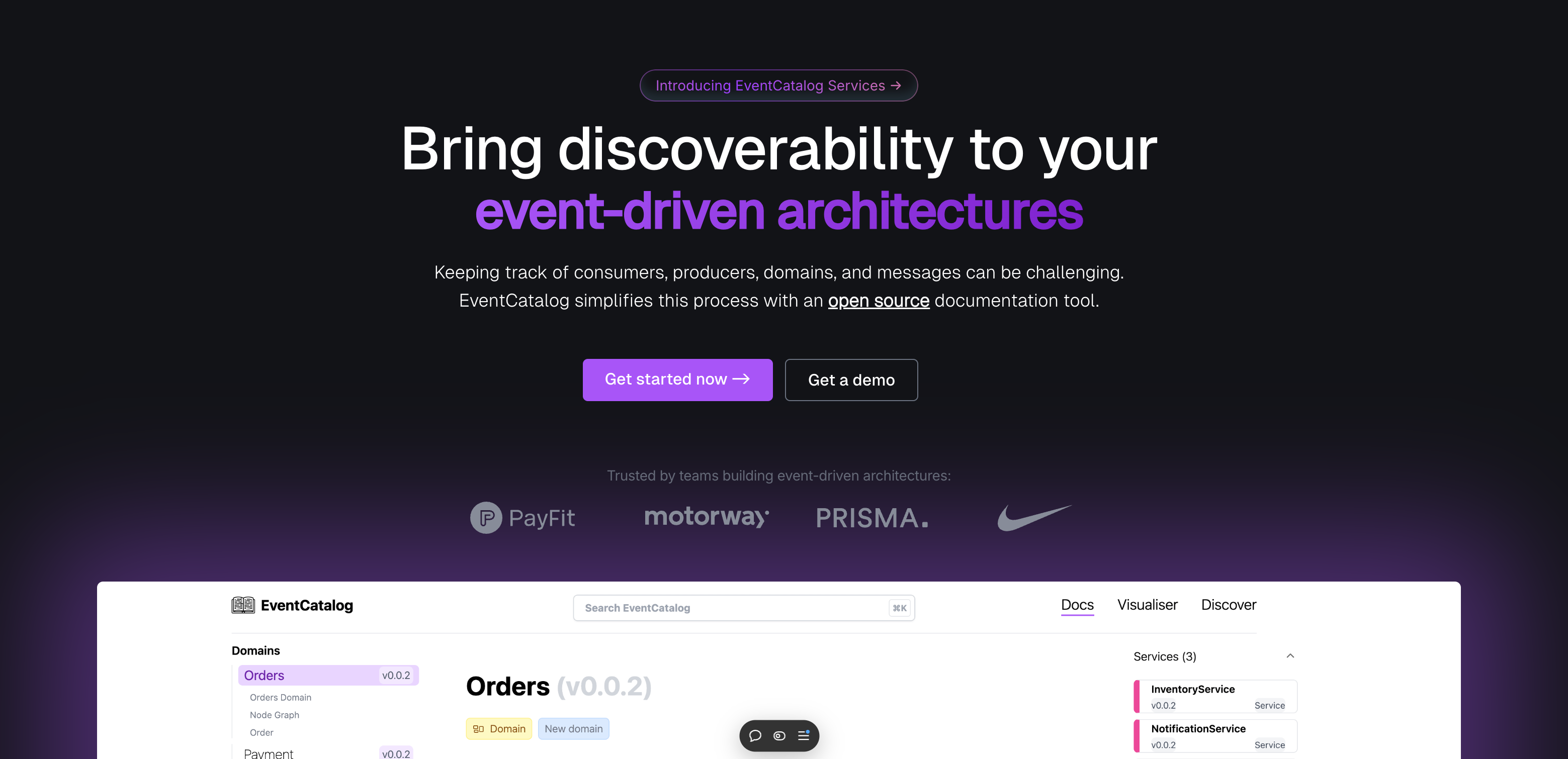Image resolution: width=1568 pixels, height=759 pixels.
Task: Switch to the Visualiser tab
Action: [x=1147, y=604]
